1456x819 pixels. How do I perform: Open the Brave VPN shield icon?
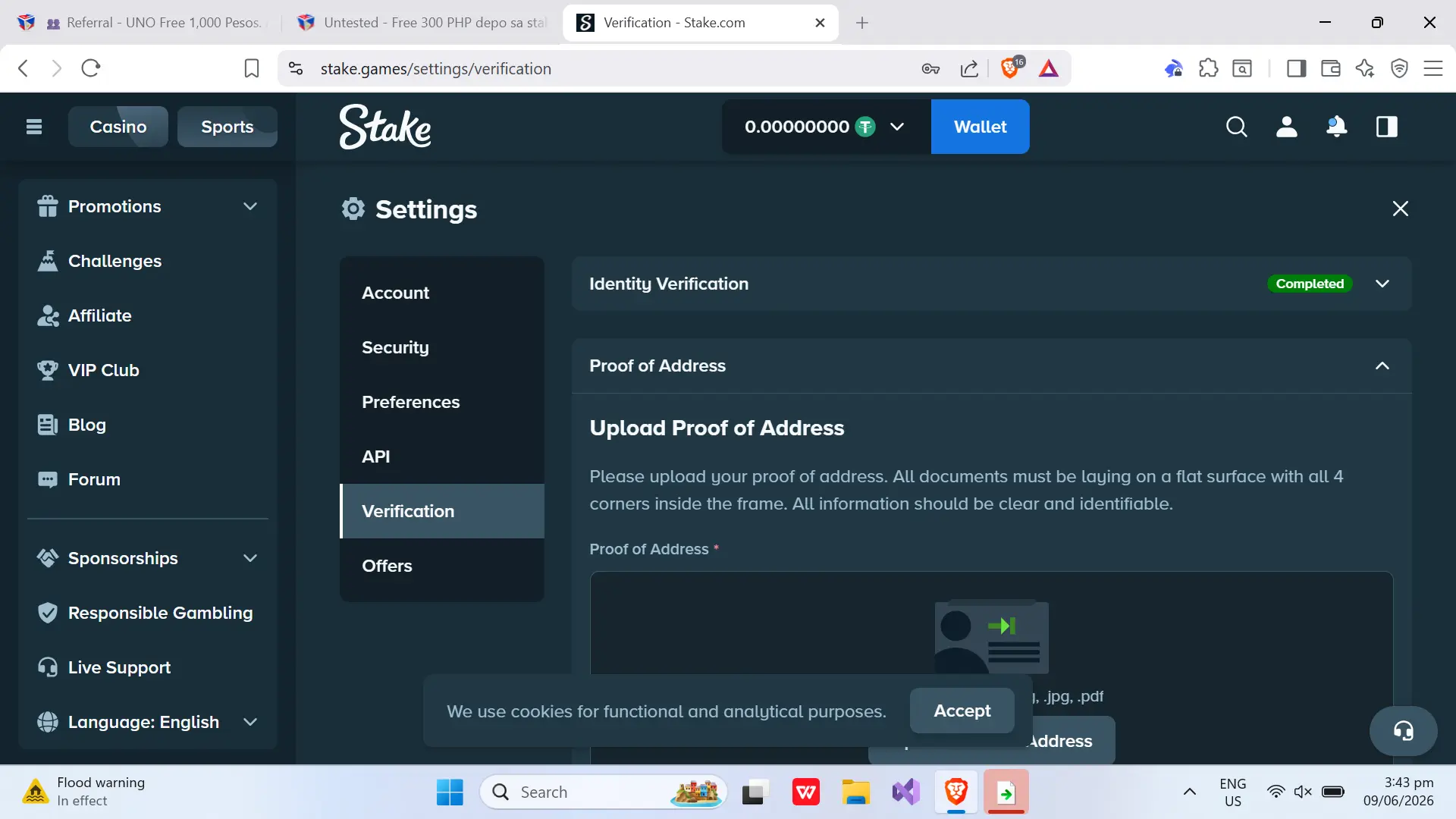[1400, 68]
